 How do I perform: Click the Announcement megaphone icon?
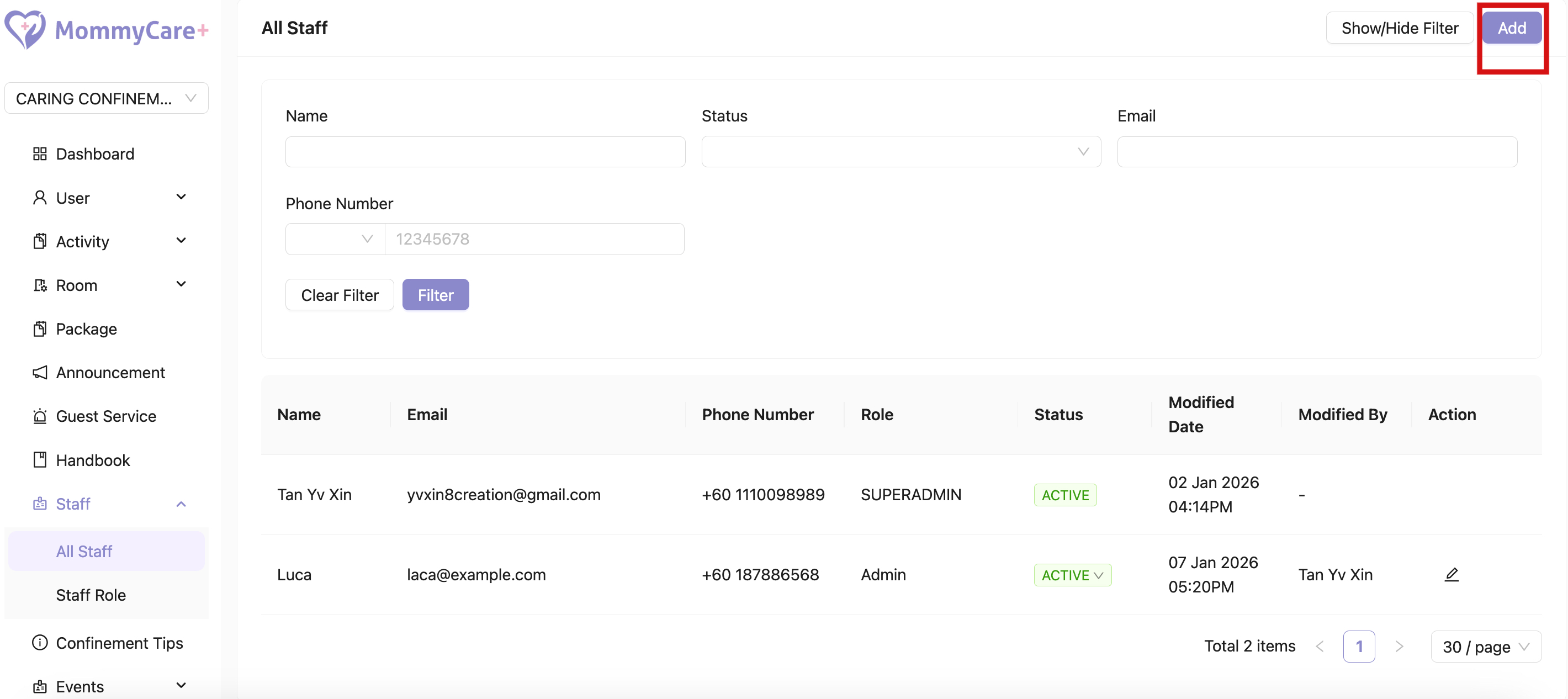[x=40, y=373]
